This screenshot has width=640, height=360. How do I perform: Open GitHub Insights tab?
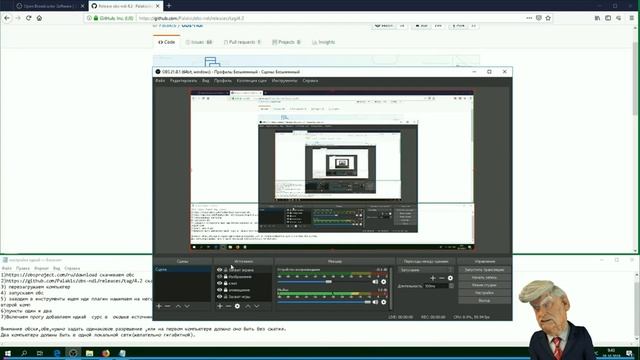[324, 42]
